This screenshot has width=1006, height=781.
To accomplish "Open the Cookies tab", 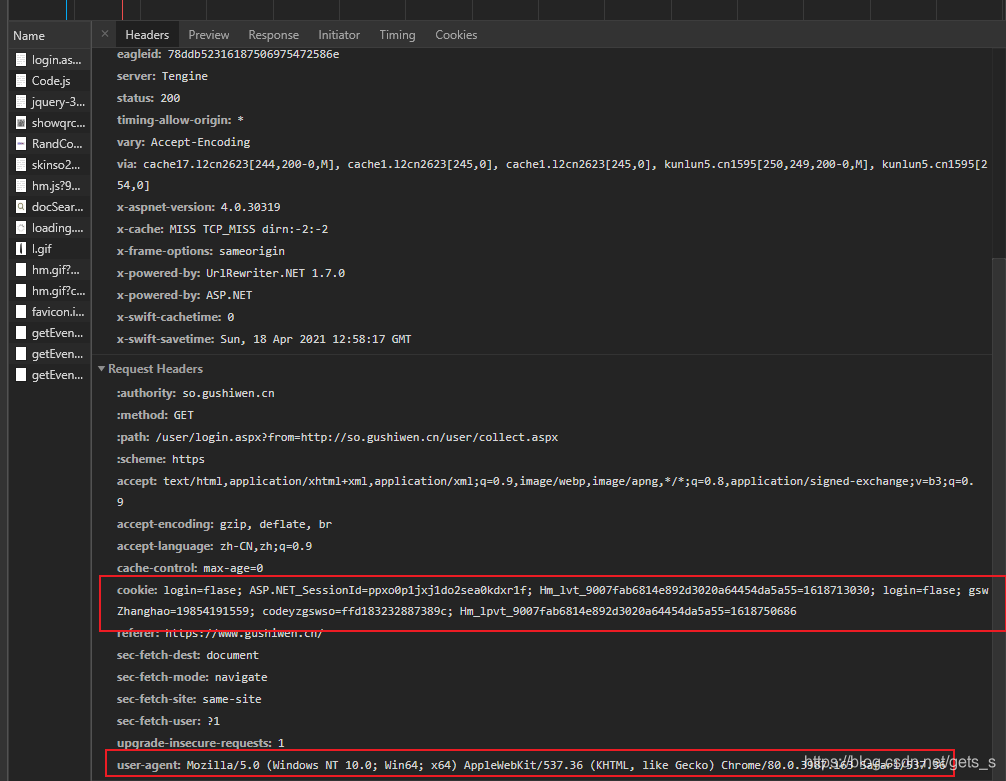I will point(456,35).
